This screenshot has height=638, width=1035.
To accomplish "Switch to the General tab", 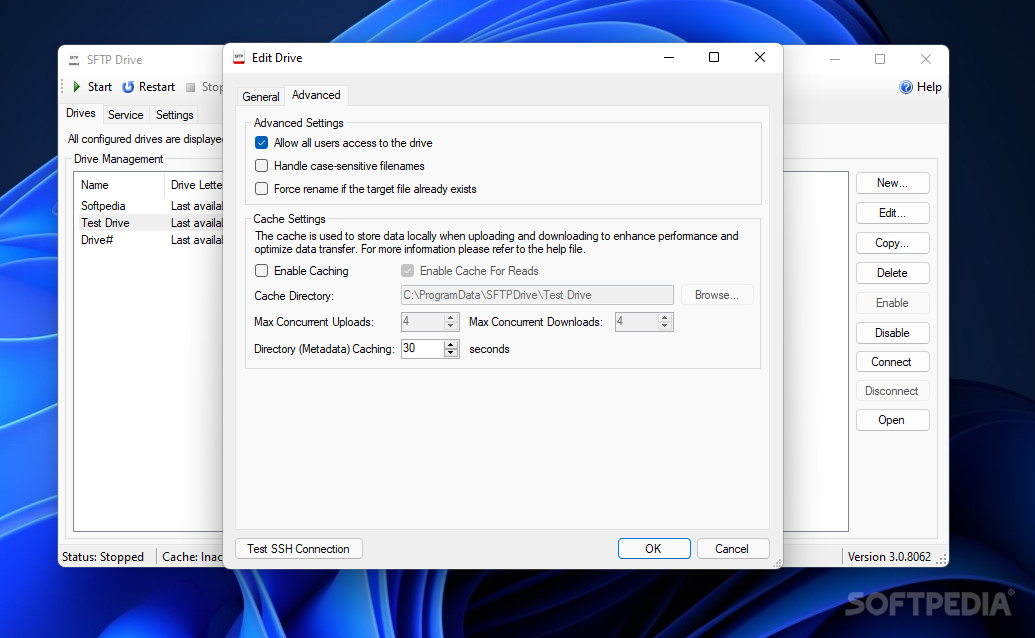I will 261,96.
